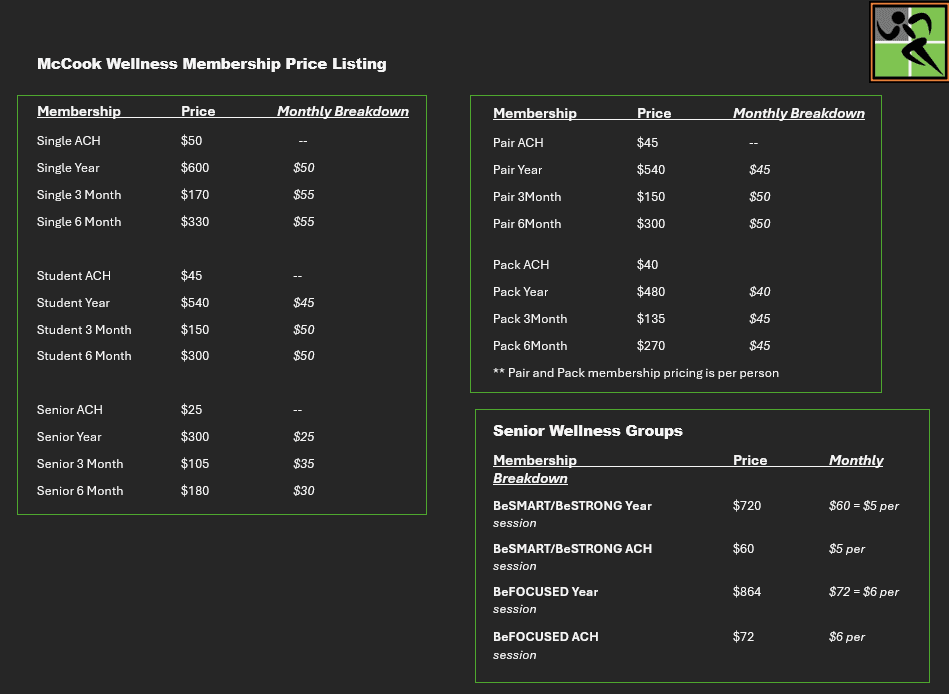Click the Pair Year membership label
The height and width of the screenshot is (694, 949).
[517, 170]
